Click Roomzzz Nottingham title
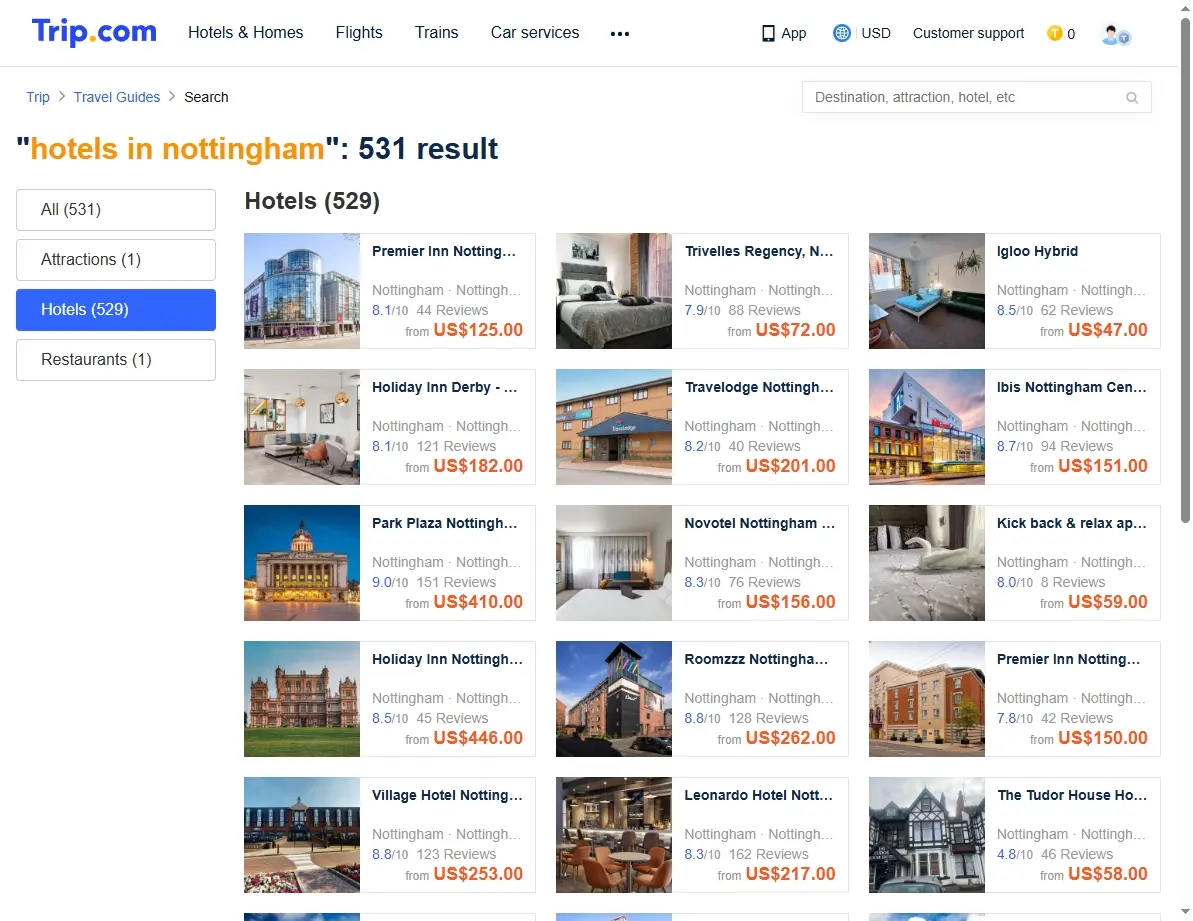 tap(756, 660)
